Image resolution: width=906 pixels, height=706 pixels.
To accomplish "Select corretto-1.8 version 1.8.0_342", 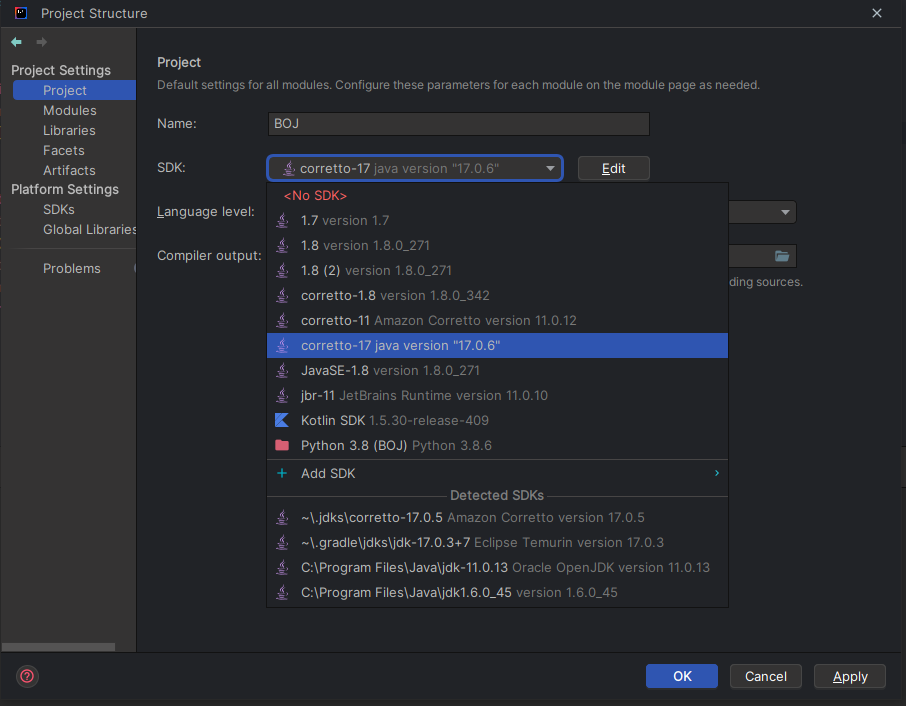I will click(x=497, y=295).
